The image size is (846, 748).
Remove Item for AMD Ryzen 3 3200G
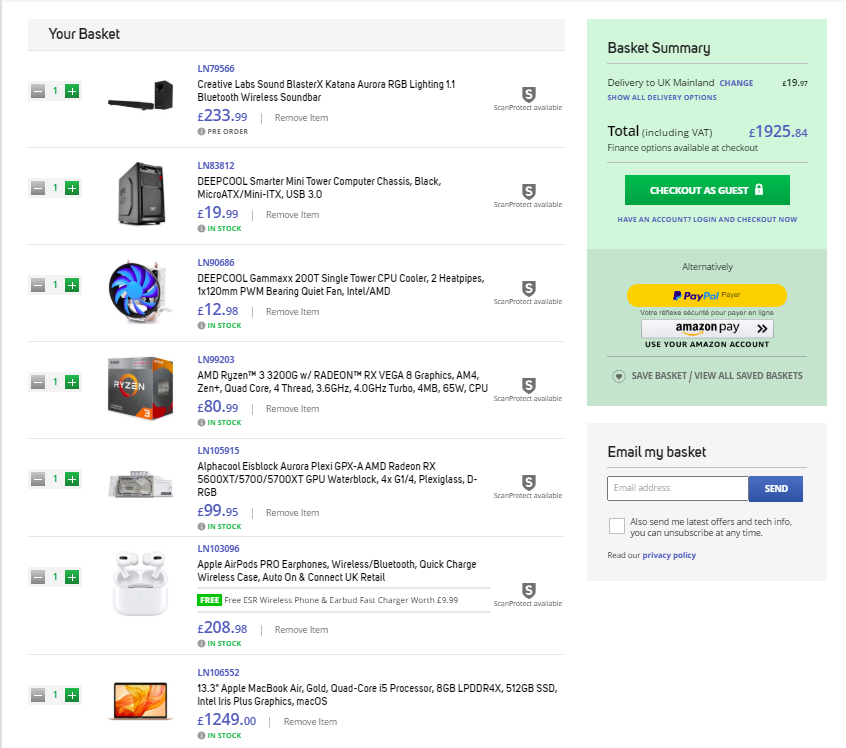(x=292, y=409)
